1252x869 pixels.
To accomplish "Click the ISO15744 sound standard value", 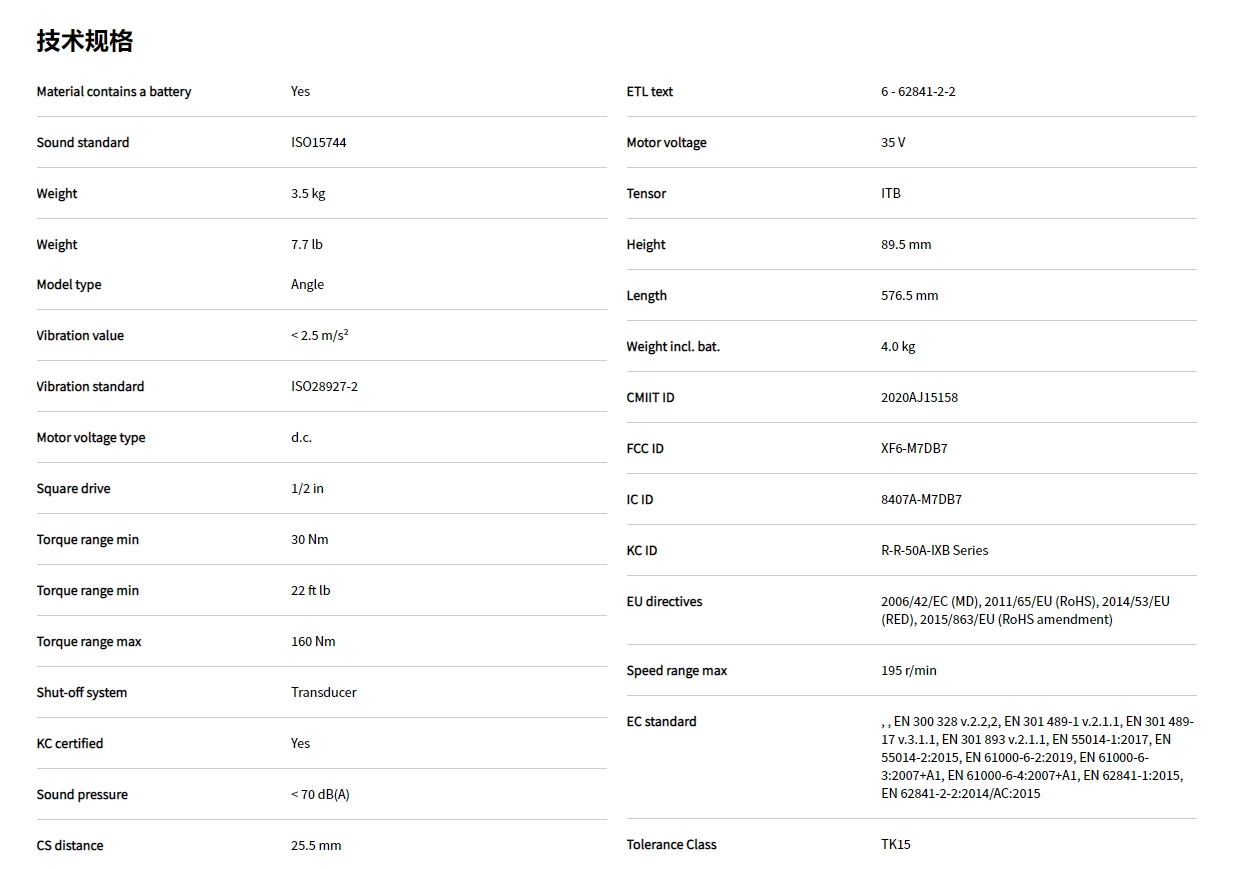I will point(318,143).
